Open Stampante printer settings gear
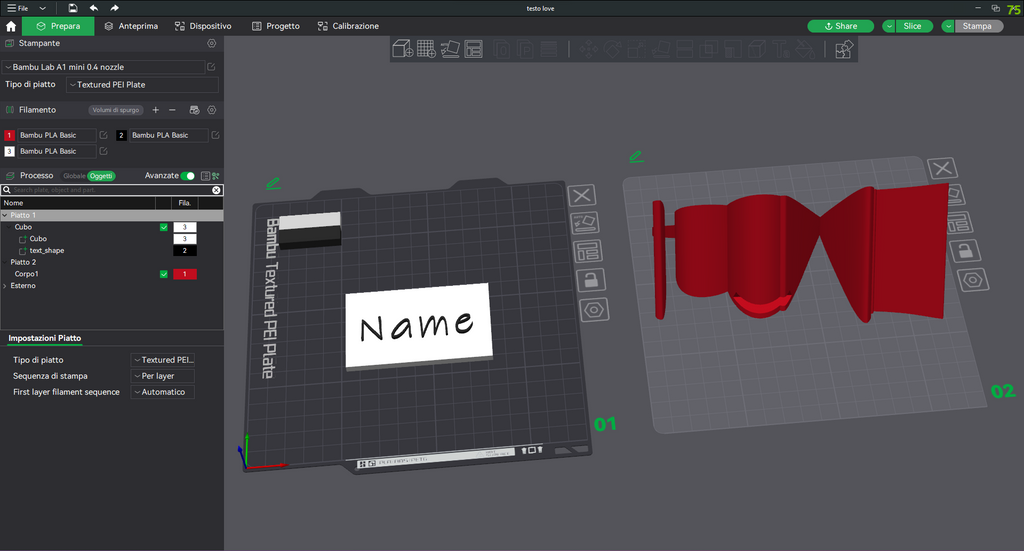The image size is (1024, 551). [x=212, y=43]
